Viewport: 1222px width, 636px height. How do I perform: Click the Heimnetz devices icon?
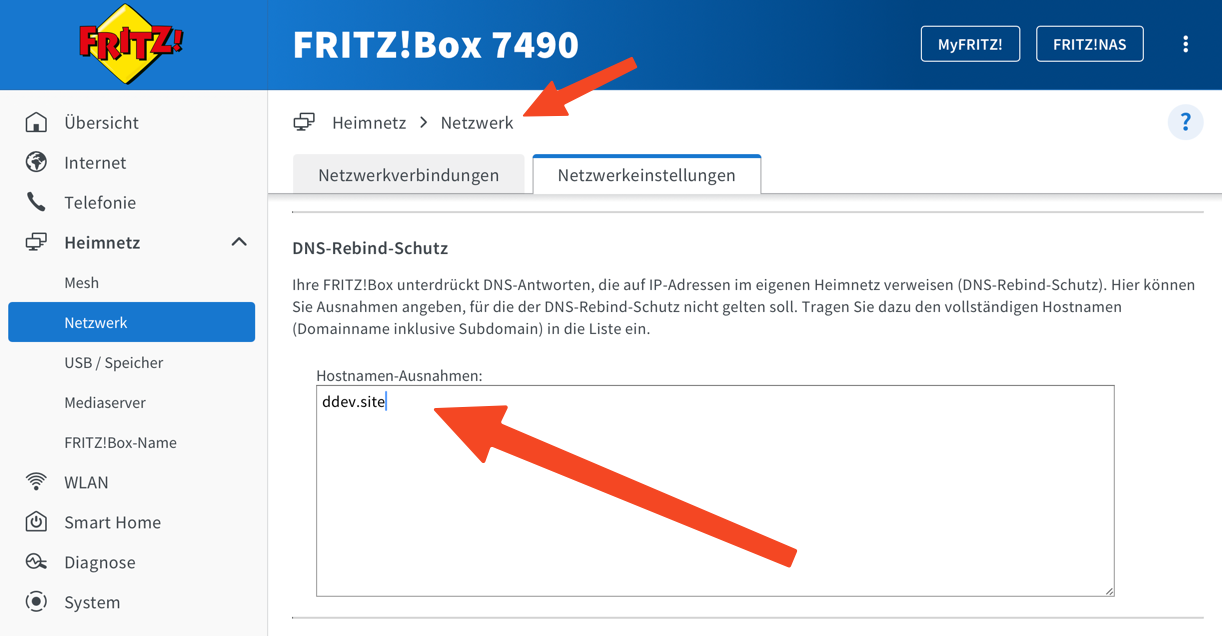click(x=36, y=242)
